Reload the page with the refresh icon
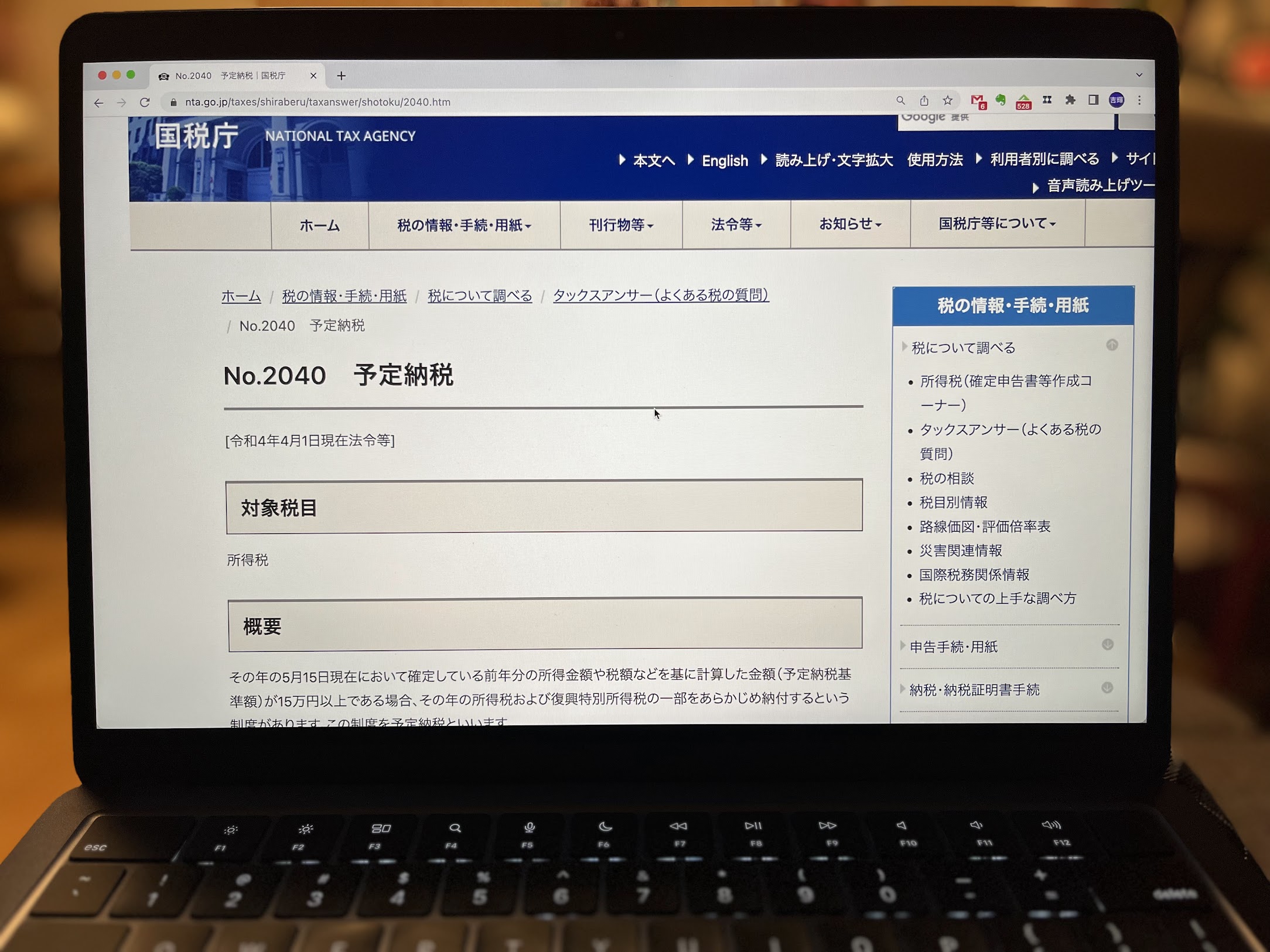1270x952 pixels. pyautogui.click(x=145, y=102)
